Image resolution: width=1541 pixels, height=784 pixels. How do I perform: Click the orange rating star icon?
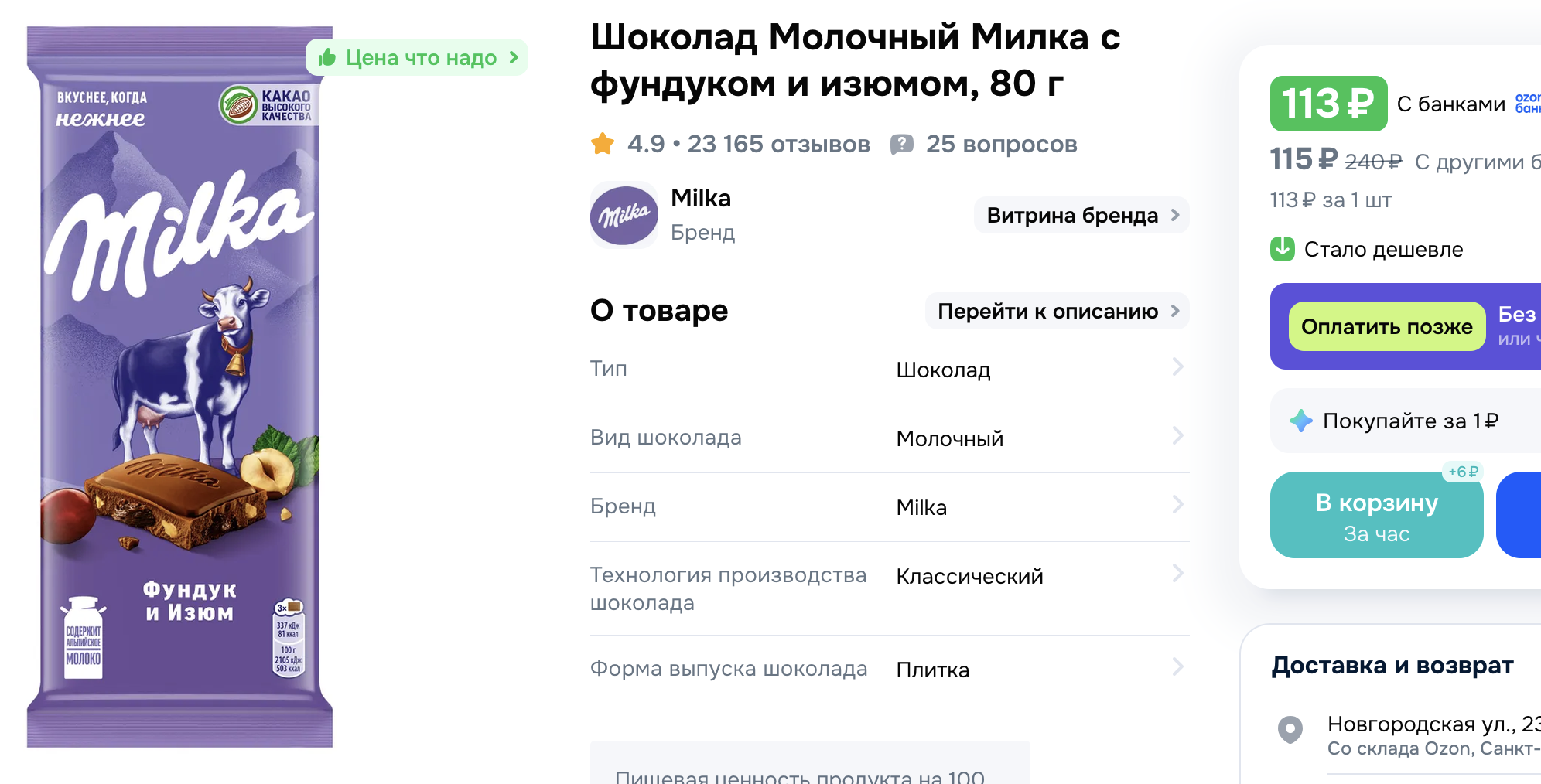click(603, 144)
